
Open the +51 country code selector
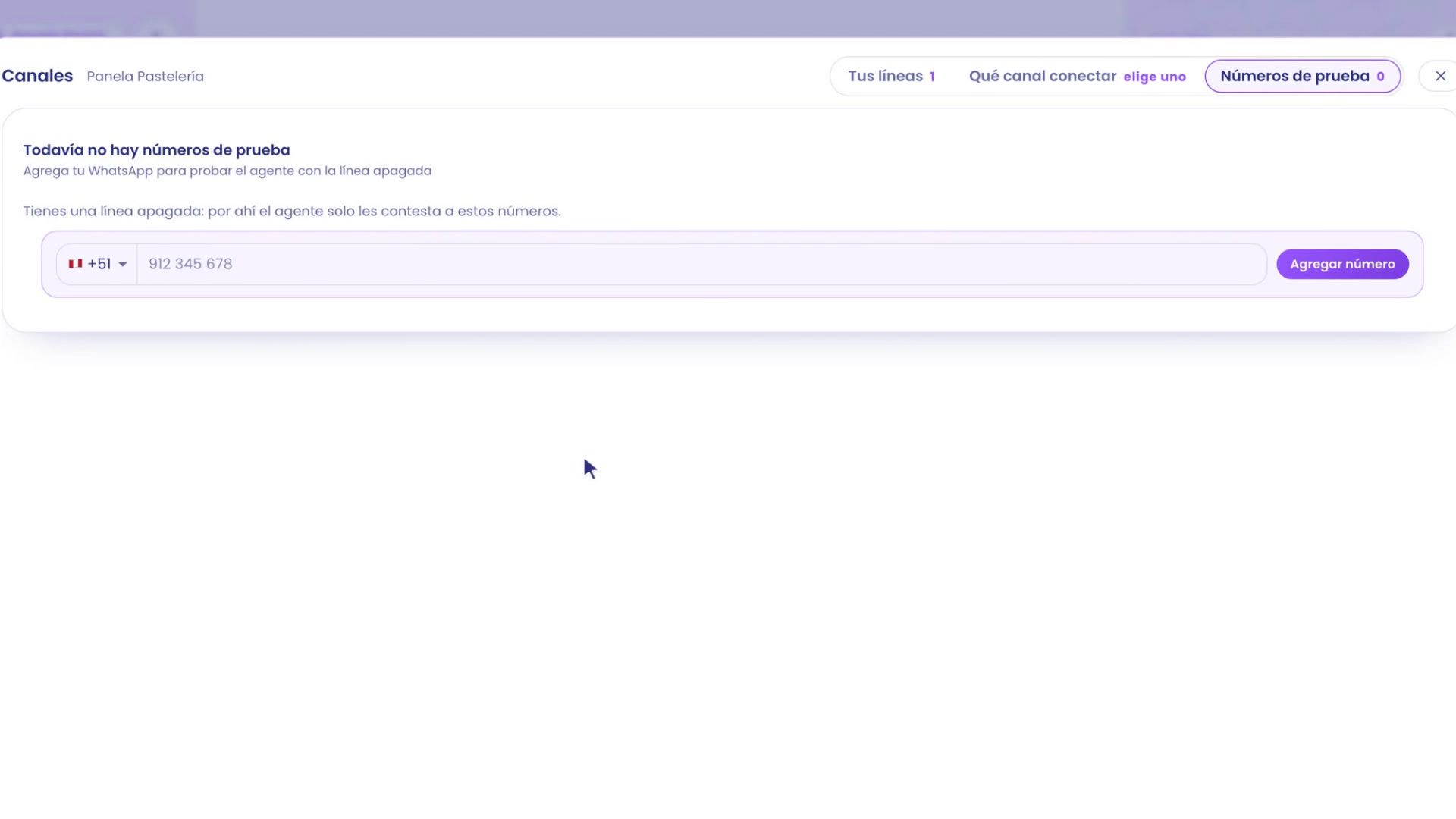pos(97,264)
